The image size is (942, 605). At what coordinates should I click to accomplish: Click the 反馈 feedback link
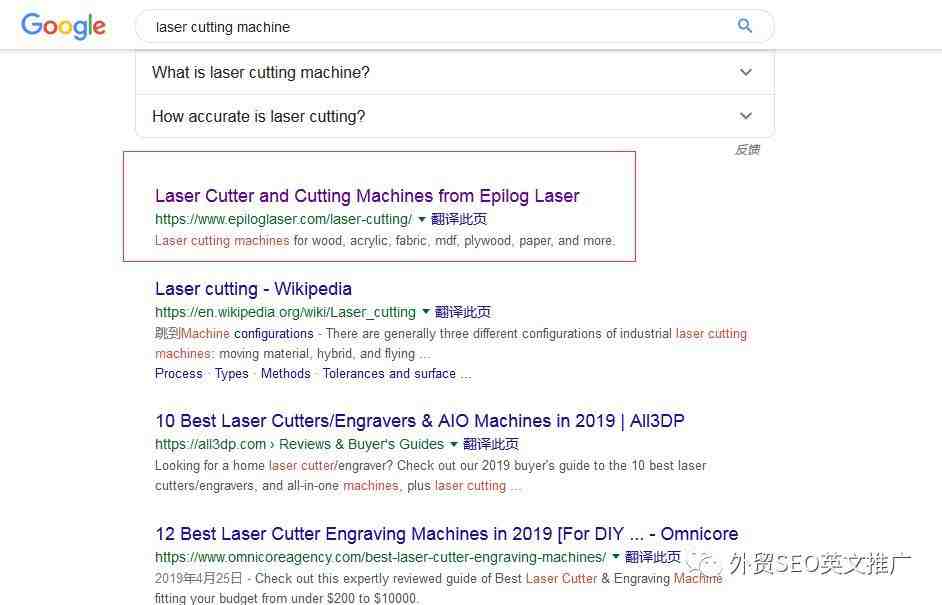pos(747,150)
